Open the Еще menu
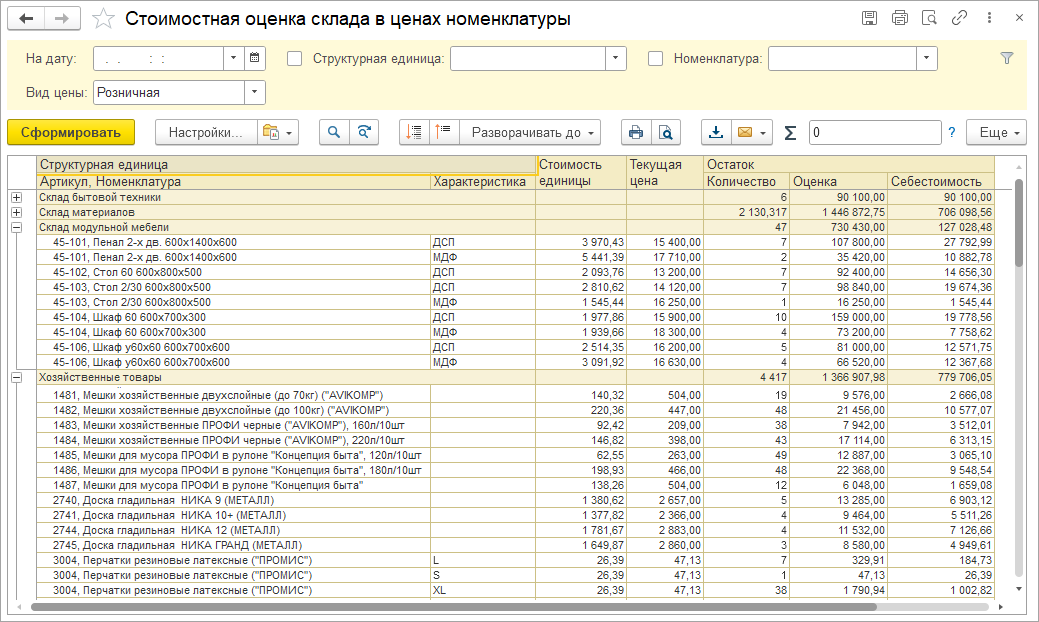Viewport: 1039px width, 622px height. pyautogui.click(x=996, y=132)
